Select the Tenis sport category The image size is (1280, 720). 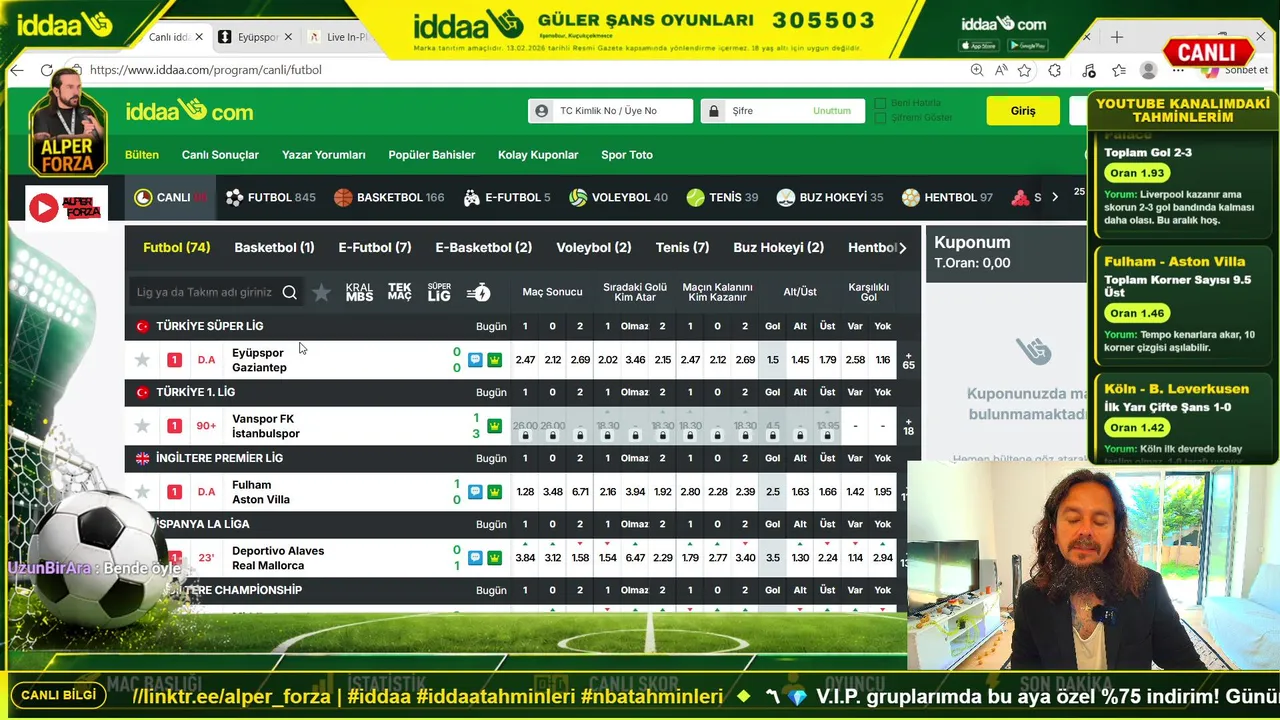722,198
